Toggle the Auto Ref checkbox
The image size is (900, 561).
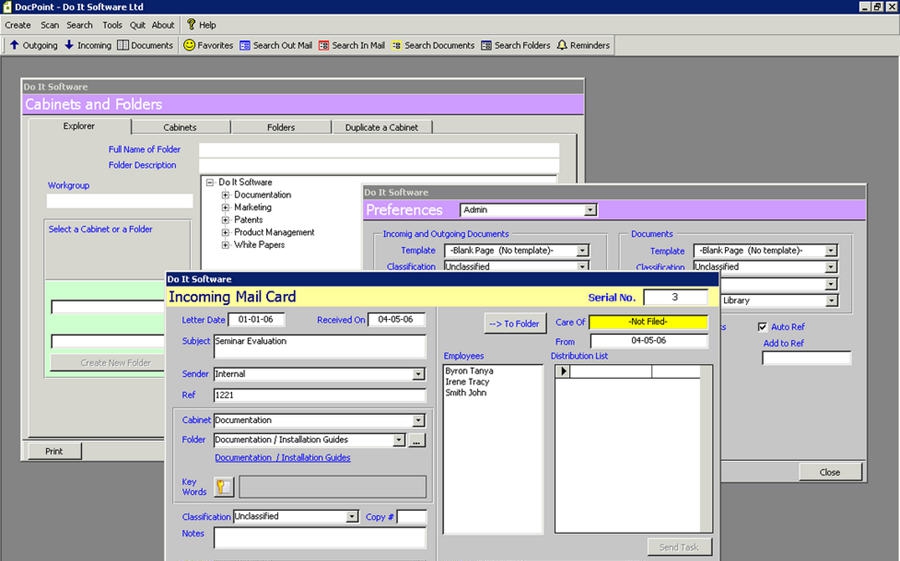763,326
